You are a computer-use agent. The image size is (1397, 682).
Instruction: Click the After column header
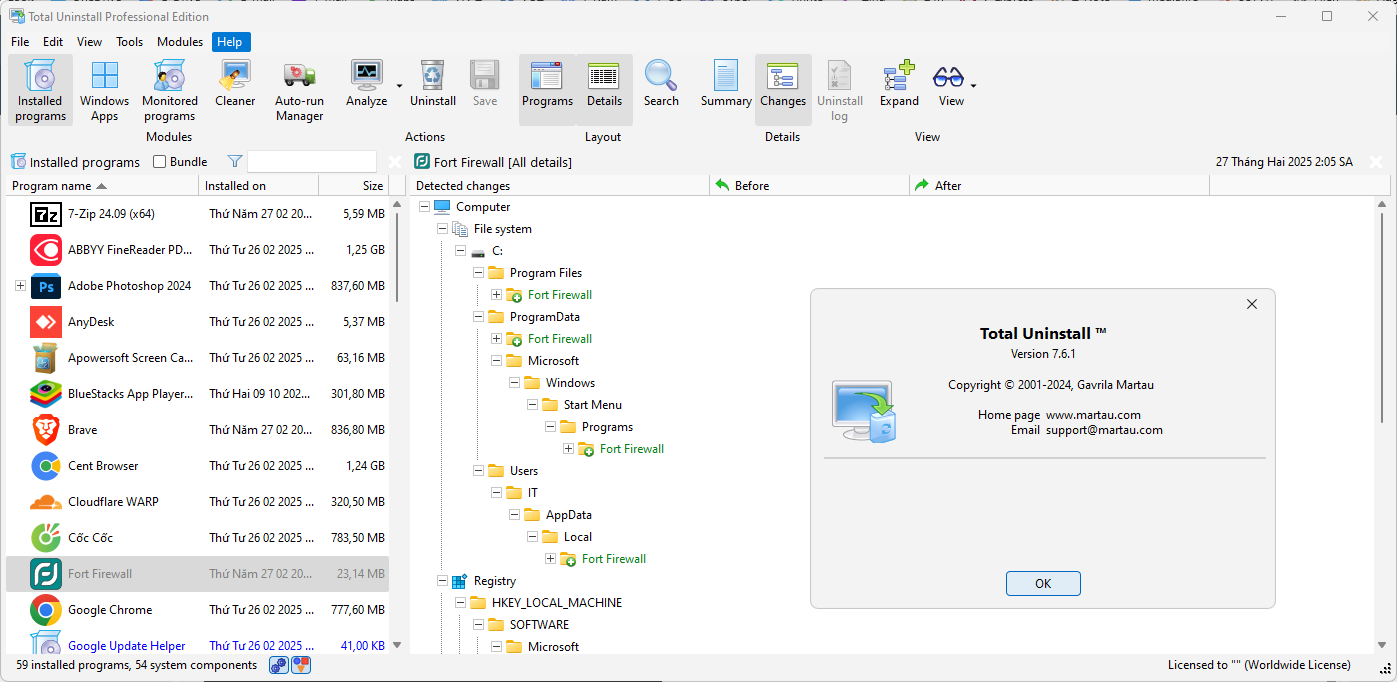click(1059, 186)
